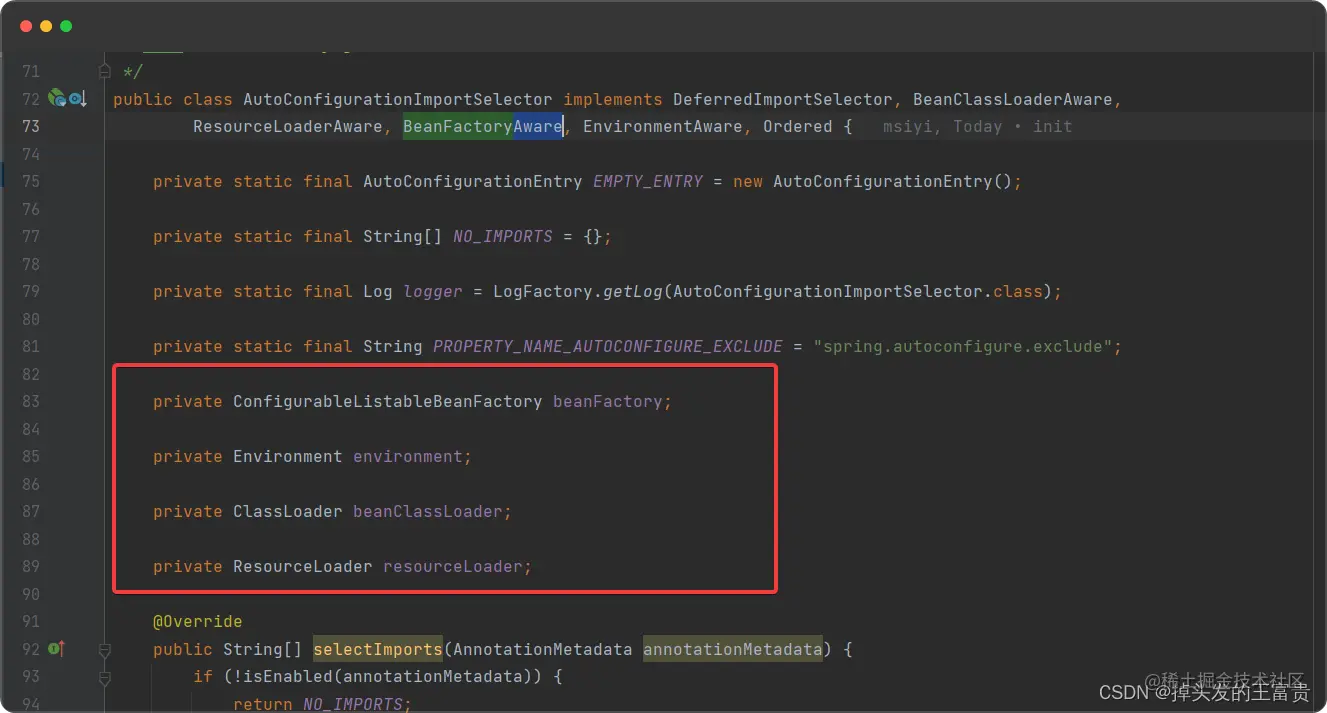Click the environment field name on line 85
1327x713 pixels.
click(407, 457)
